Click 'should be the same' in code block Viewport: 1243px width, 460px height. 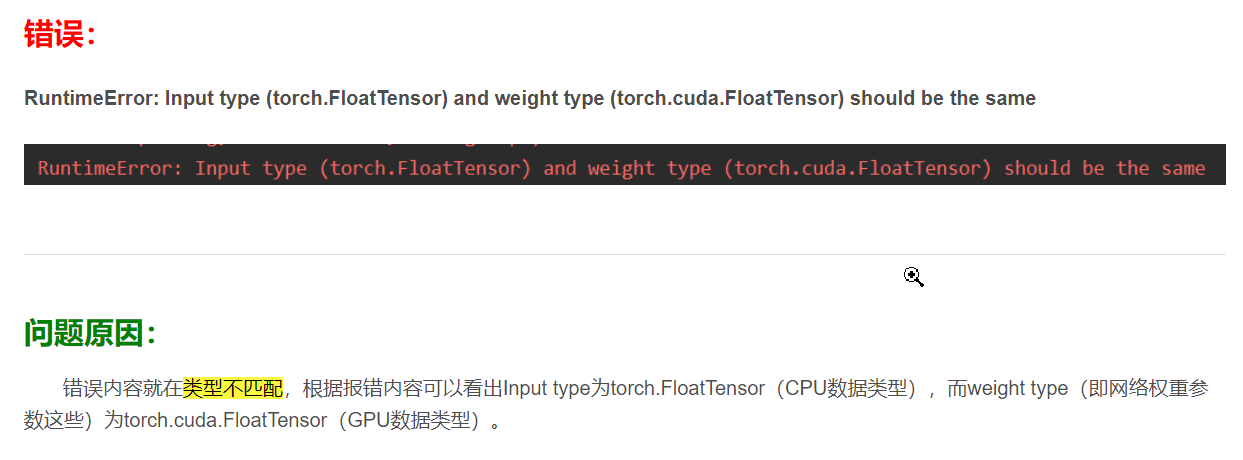(x=1104, y=168)
